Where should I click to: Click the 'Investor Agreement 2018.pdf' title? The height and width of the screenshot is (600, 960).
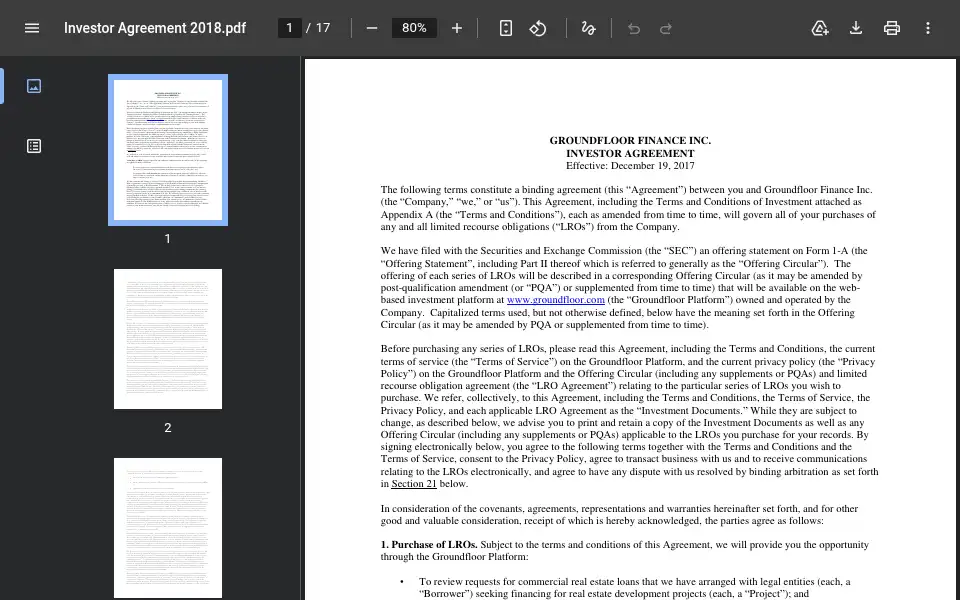[155, 28]
